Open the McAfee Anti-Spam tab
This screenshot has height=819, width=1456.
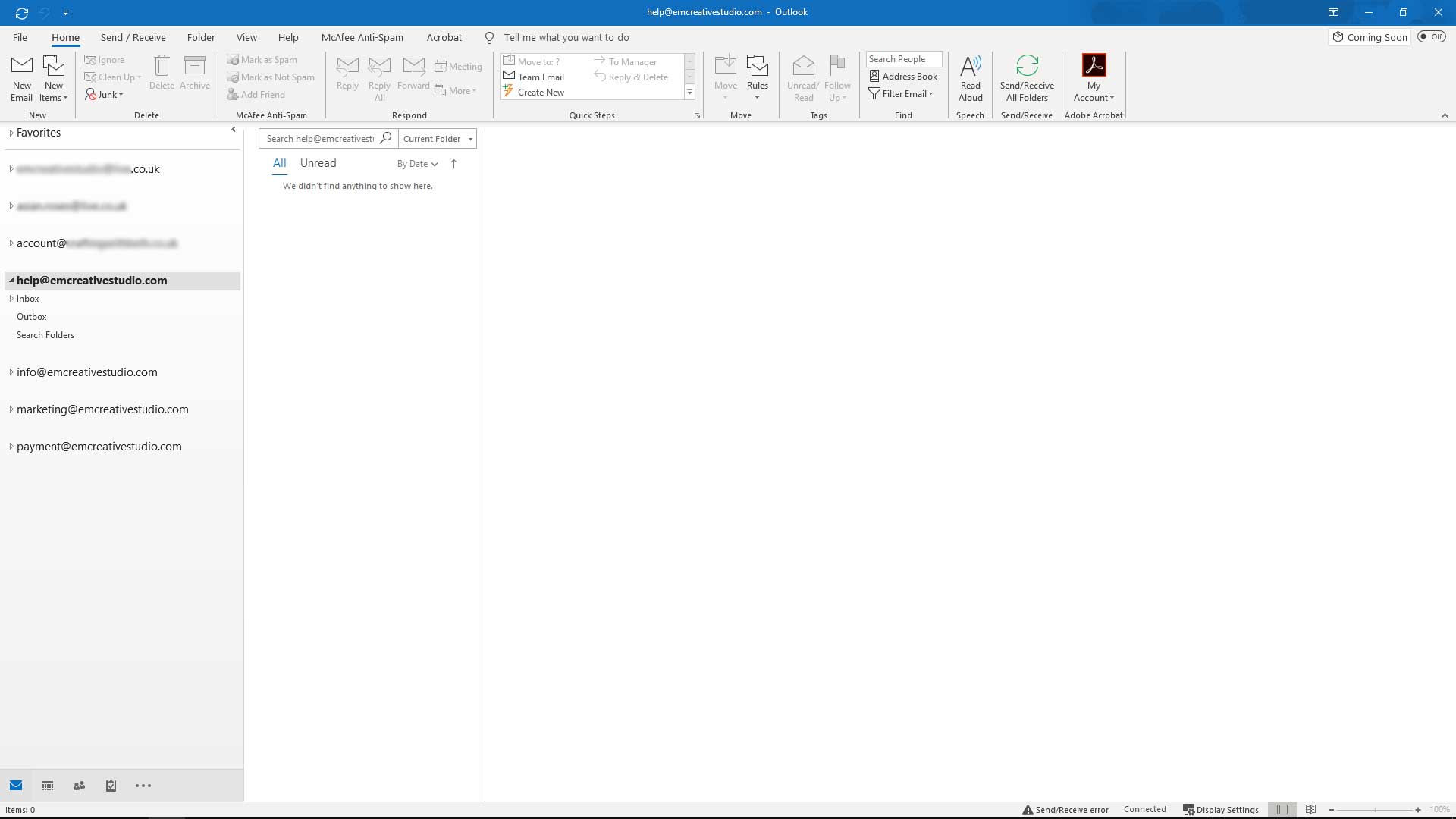362,37
